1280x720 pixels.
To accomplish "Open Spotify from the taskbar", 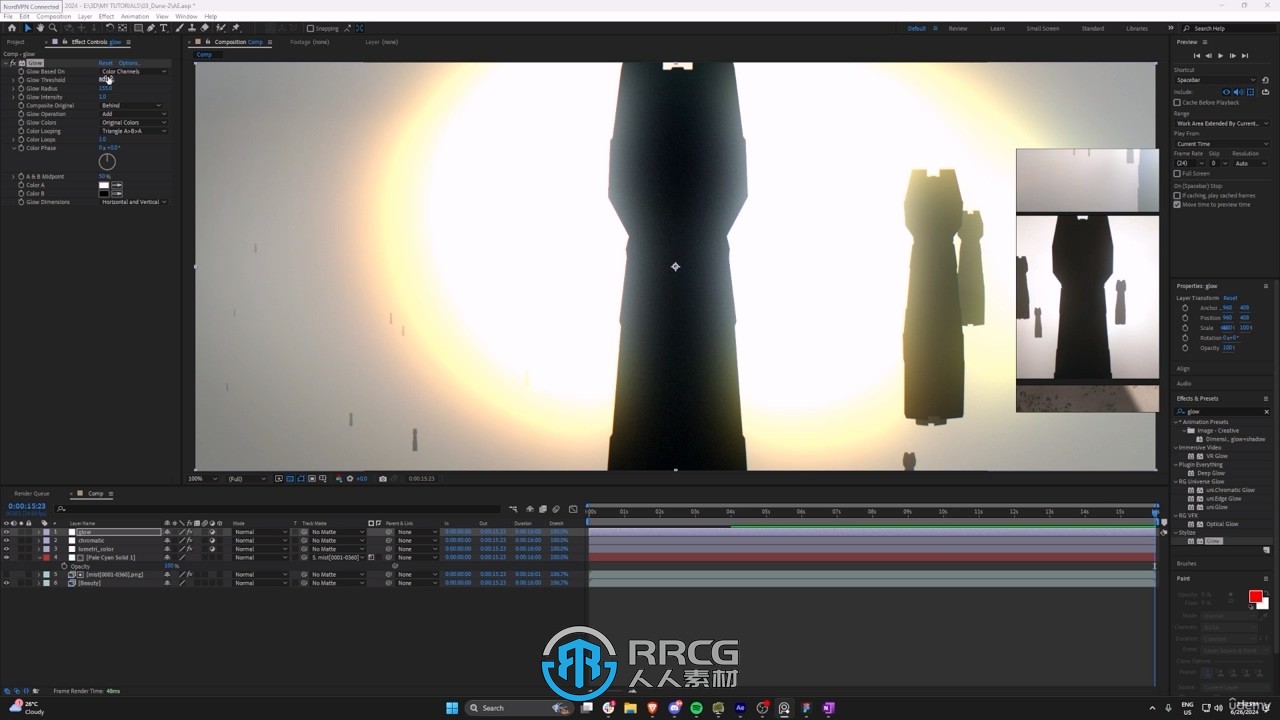I will [x=696, y=708].
